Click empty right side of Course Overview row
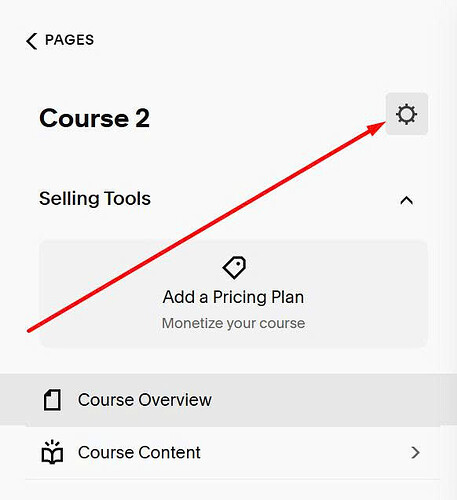 [333, 400]
